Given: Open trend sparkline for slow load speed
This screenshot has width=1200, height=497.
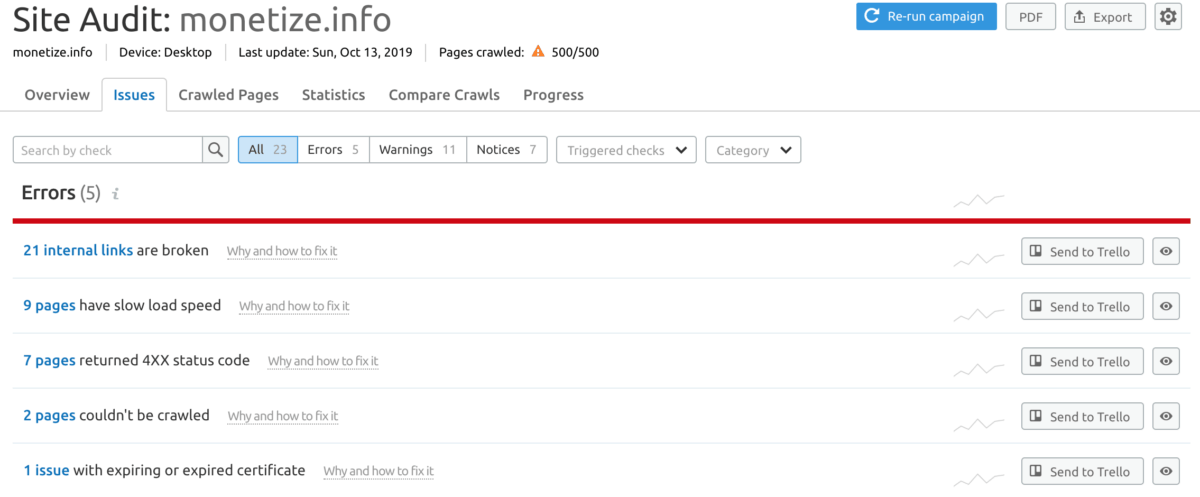Looking at the screenshot, I should (978, 313).
